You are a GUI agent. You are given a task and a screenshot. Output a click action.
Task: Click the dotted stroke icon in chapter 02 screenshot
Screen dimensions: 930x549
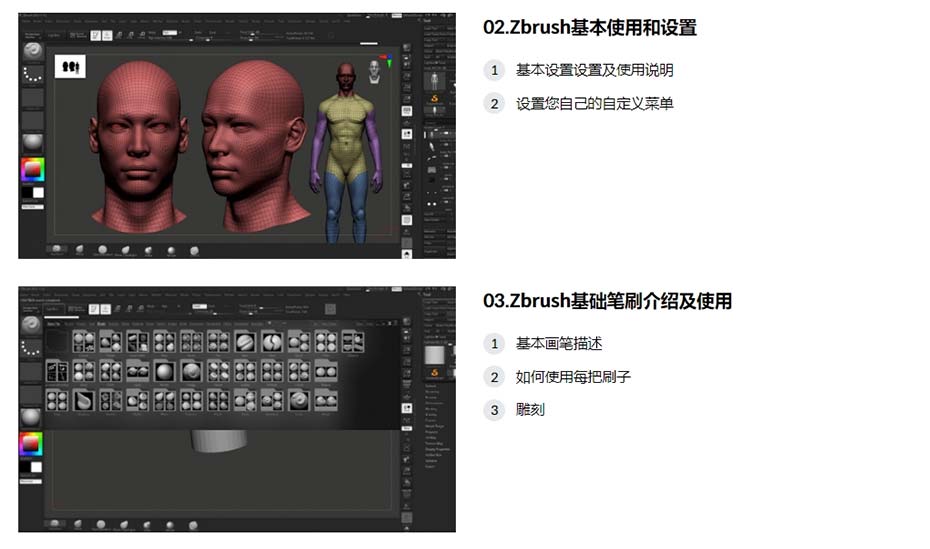pos(33,75)
